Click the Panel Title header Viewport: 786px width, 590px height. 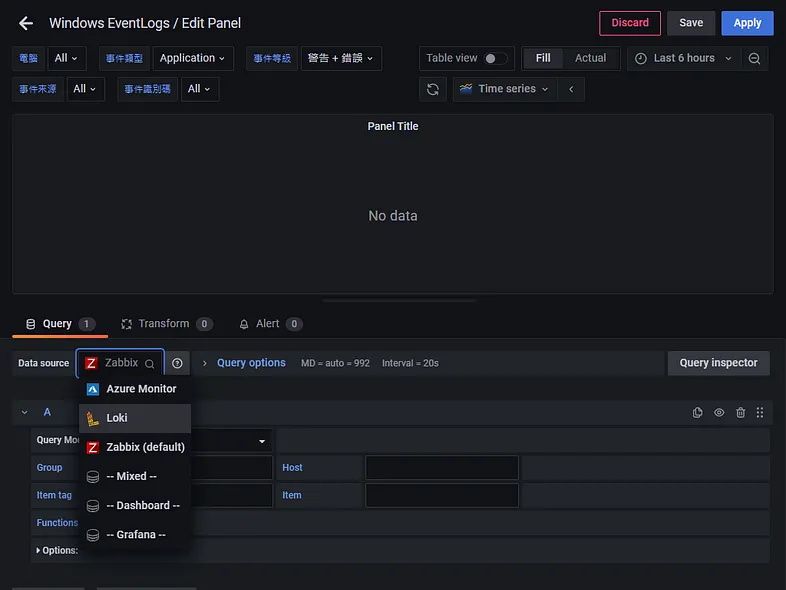tap(392, 126)
